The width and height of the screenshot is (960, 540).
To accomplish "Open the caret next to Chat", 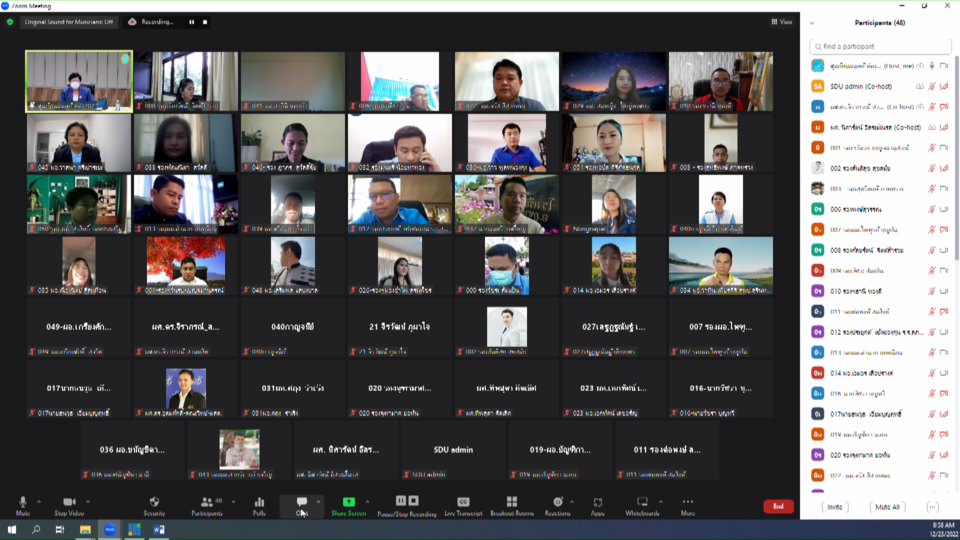I will coord(318,502).
